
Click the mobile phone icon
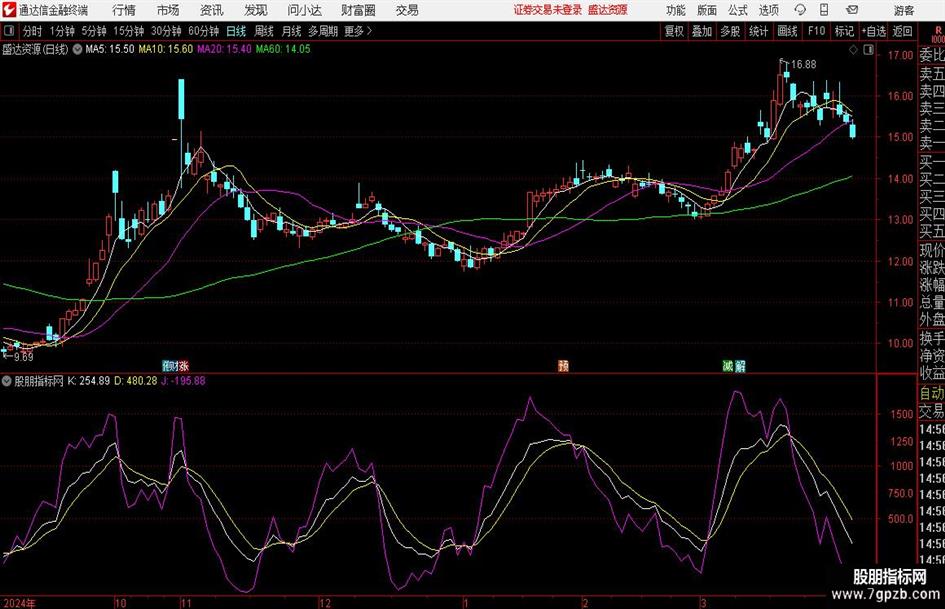[824, 10]
